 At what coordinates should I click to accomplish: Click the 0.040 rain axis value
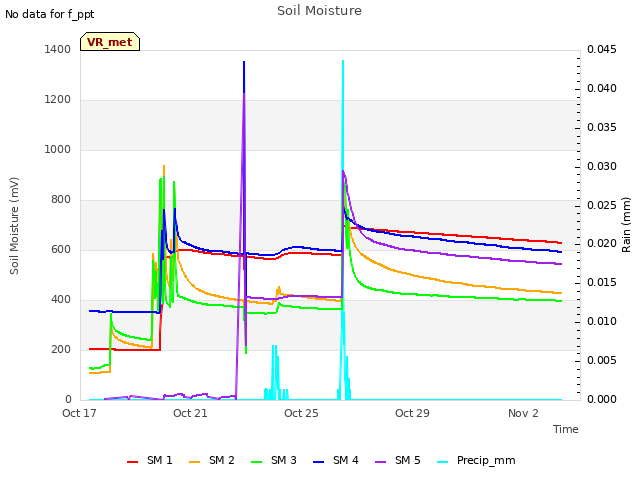602,88
